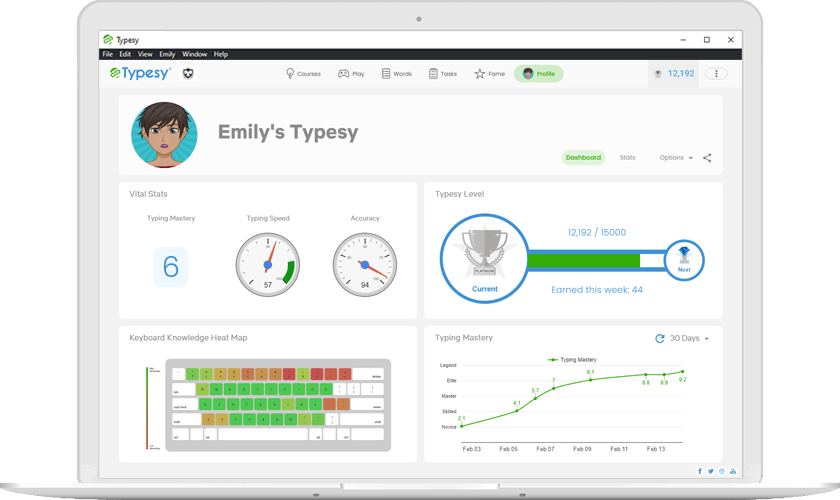840x500 pixels.
Task: Click the shield badge icon beside logo
Action: click(188, 73)
